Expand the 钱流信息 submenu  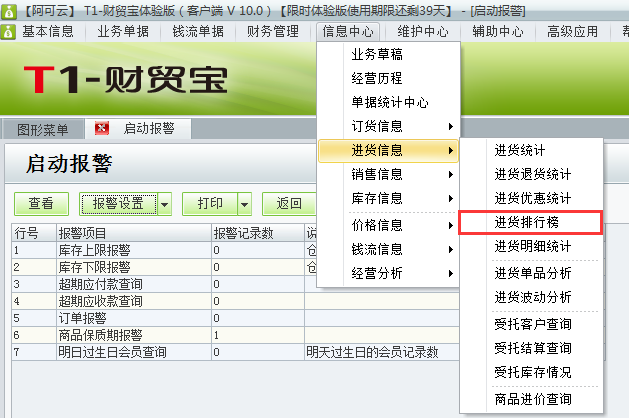pyautogui.click(x=388, y=249)
